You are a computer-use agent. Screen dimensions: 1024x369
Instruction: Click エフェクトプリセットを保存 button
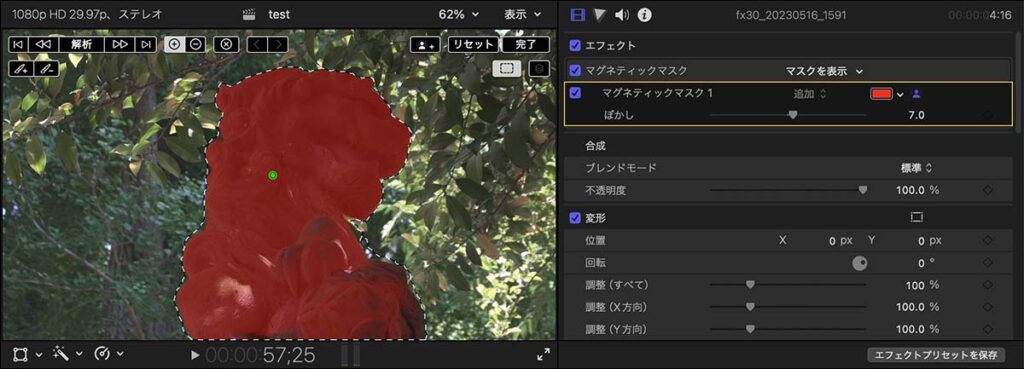click(936, 355)
